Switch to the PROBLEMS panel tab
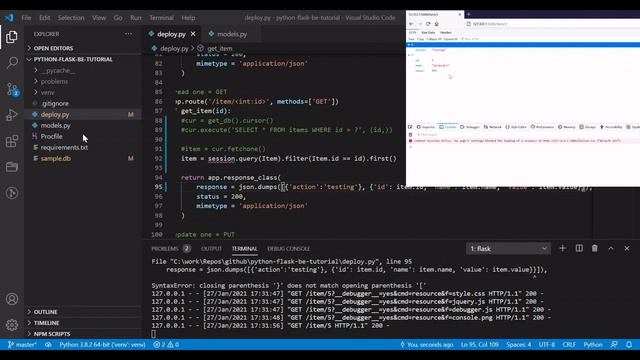Viewport: 640px width, 360px height. coord(170,248)
